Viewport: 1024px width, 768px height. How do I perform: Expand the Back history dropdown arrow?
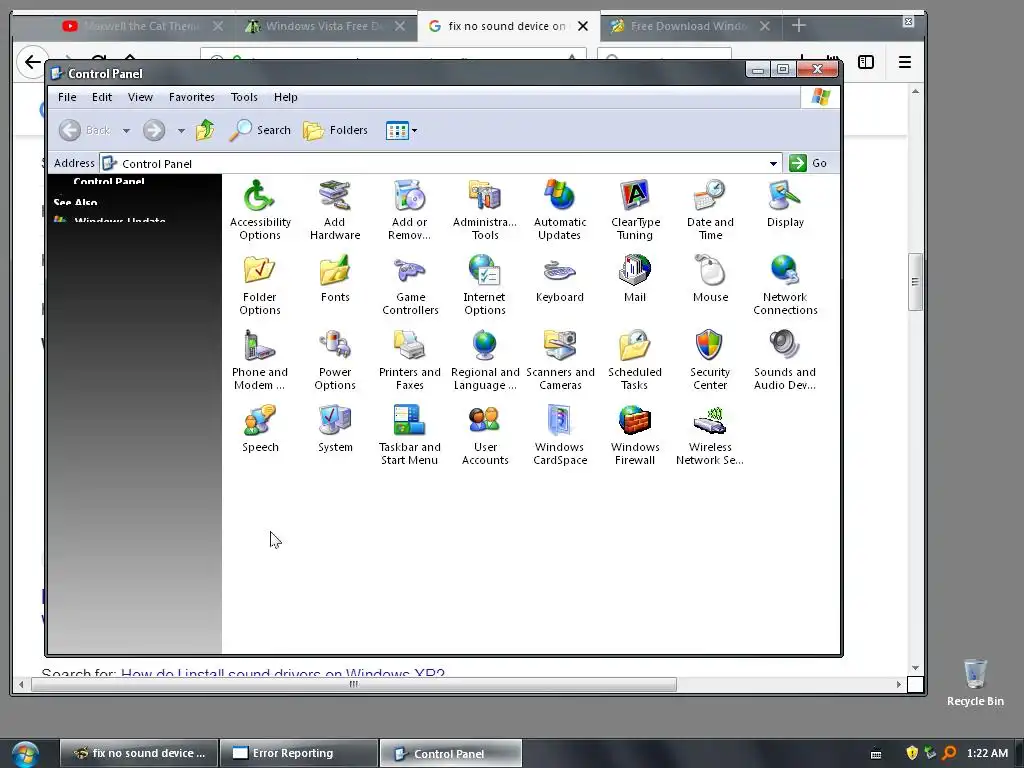(x=127, y=131)
